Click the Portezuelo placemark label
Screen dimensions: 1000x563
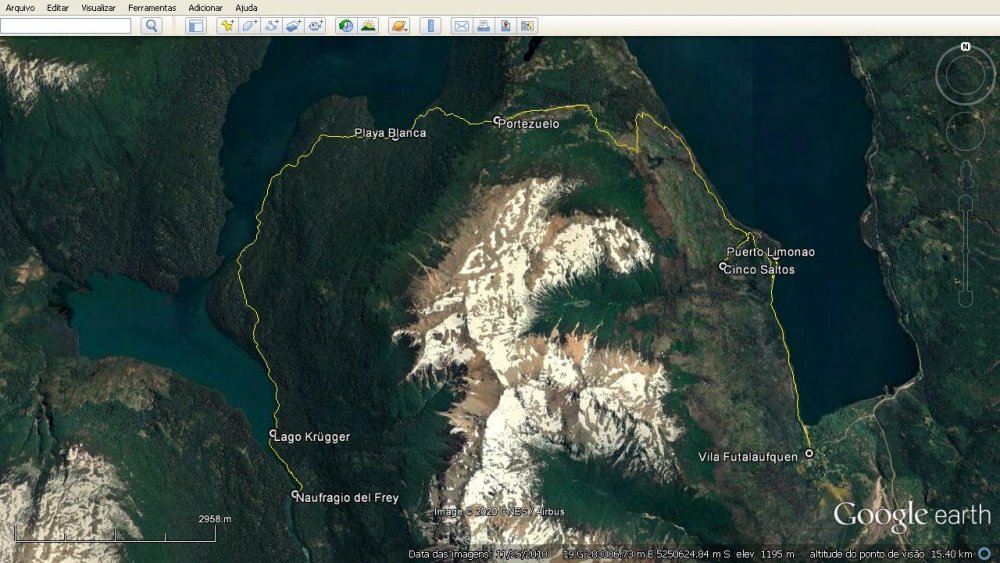point(531,124)
